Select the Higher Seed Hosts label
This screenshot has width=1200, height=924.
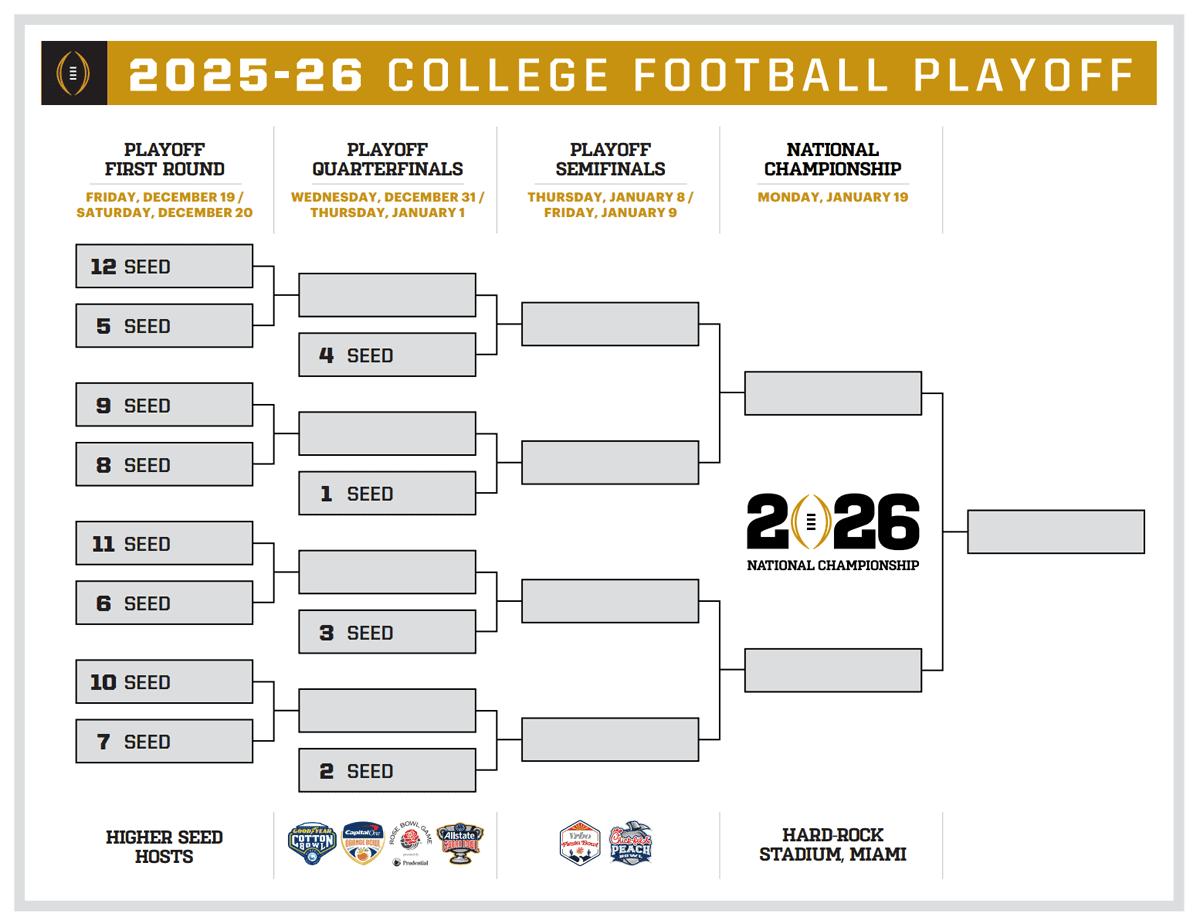(x=165, y=847)
